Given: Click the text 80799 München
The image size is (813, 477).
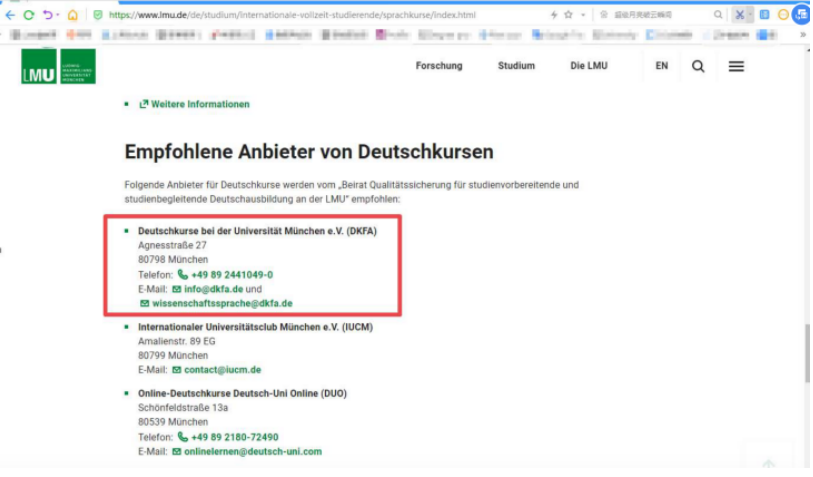Looking at the screenshot, I should [x=173, y=356].
